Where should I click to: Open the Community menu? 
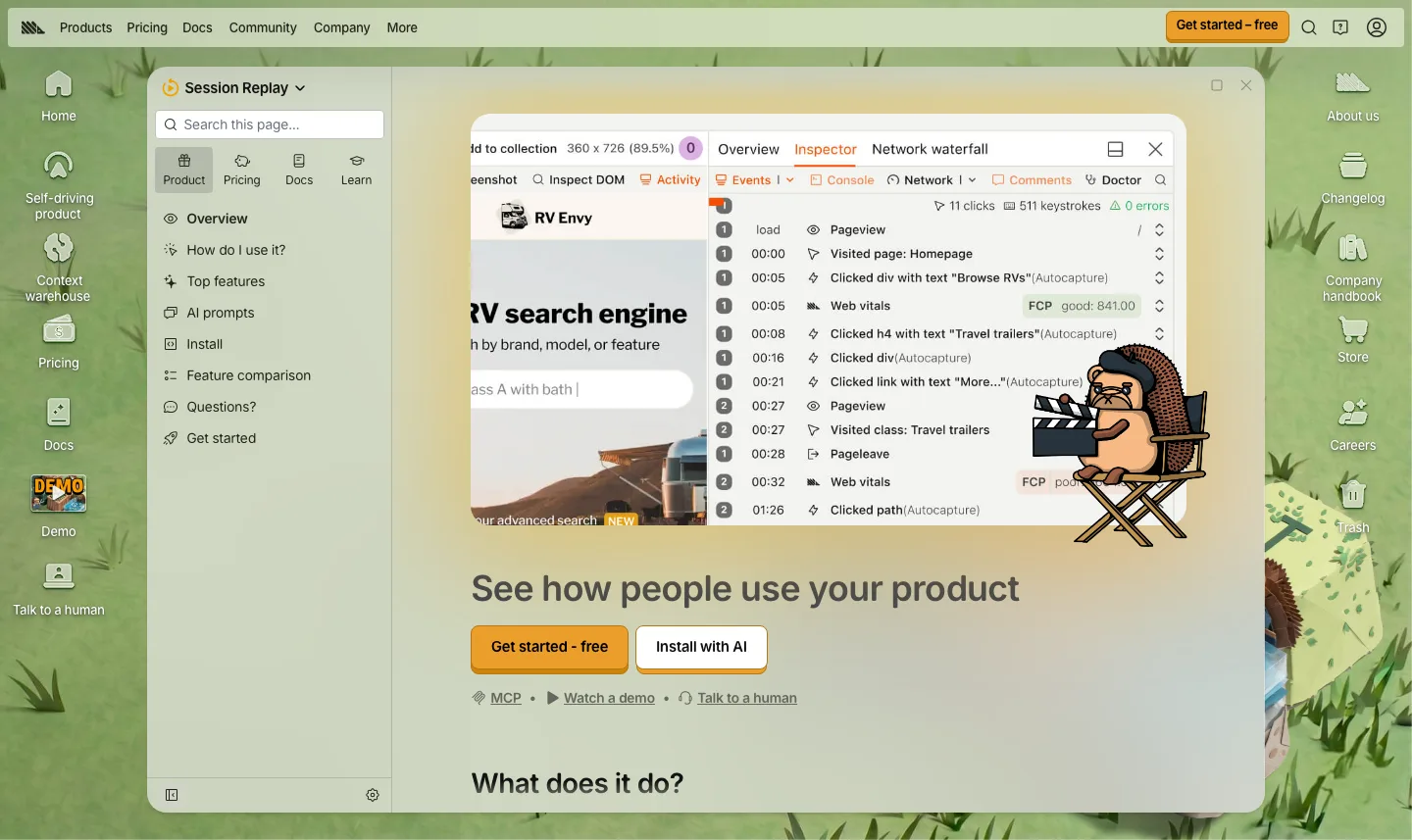pyautogui.click(x=263, y=27)
